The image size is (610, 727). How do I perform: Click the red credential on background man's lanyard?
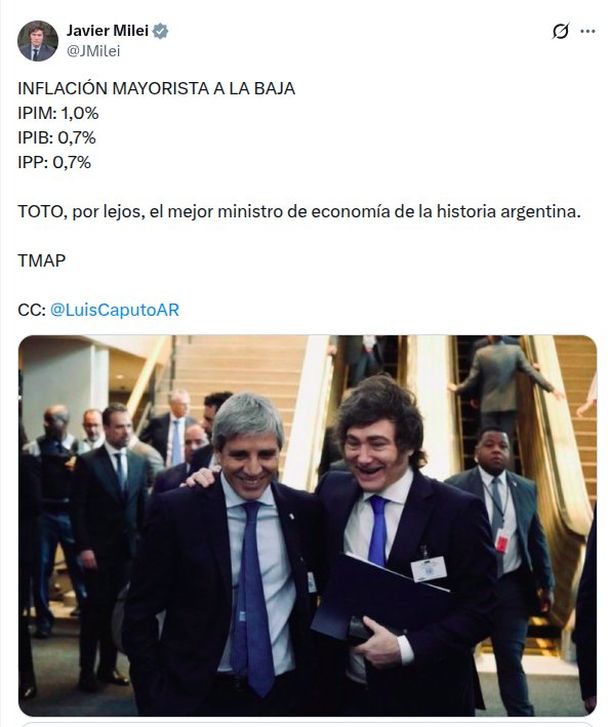point(501,541)
